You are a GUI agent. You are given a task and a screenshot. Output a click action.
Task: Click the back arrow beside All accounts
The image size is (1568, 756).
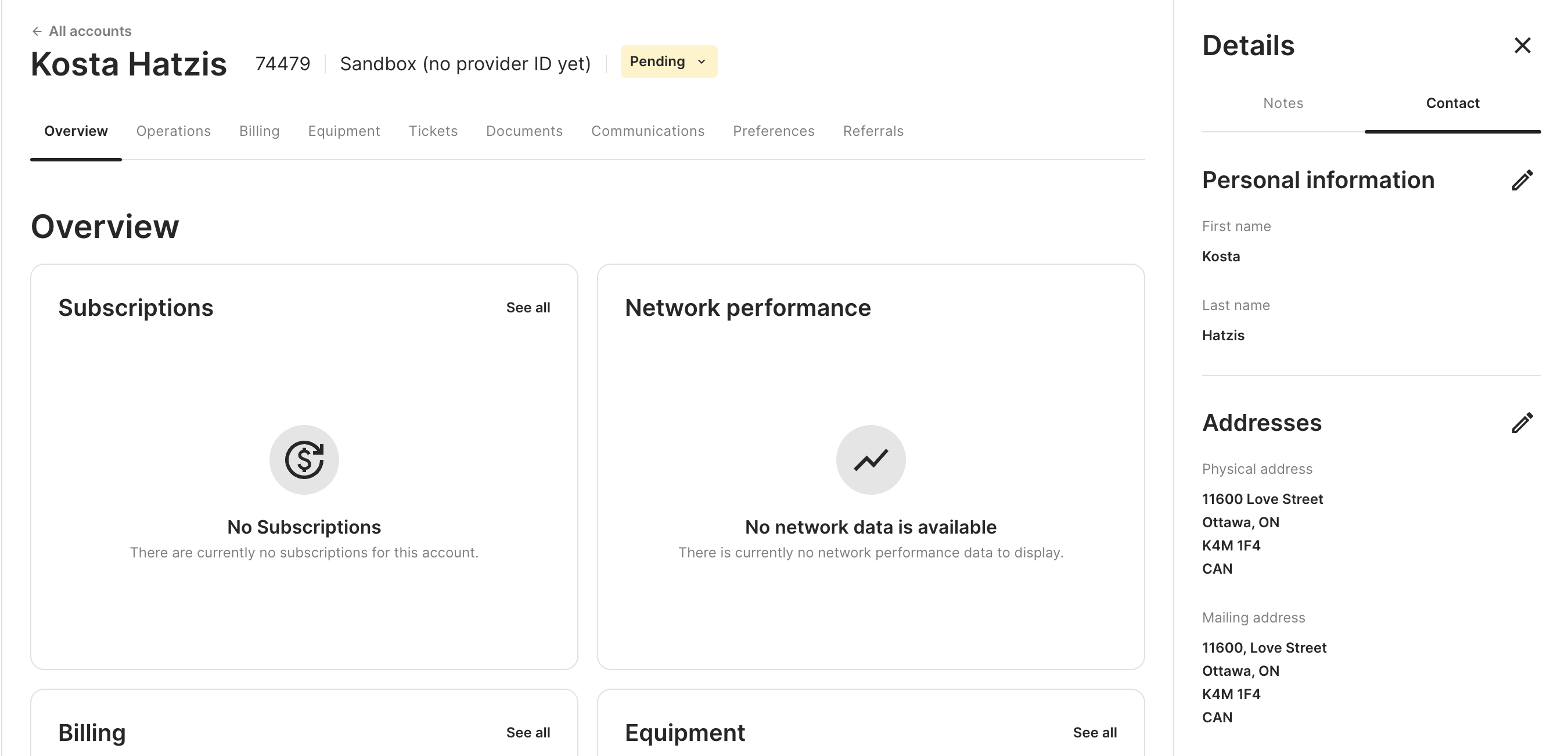tap(37, 31)
